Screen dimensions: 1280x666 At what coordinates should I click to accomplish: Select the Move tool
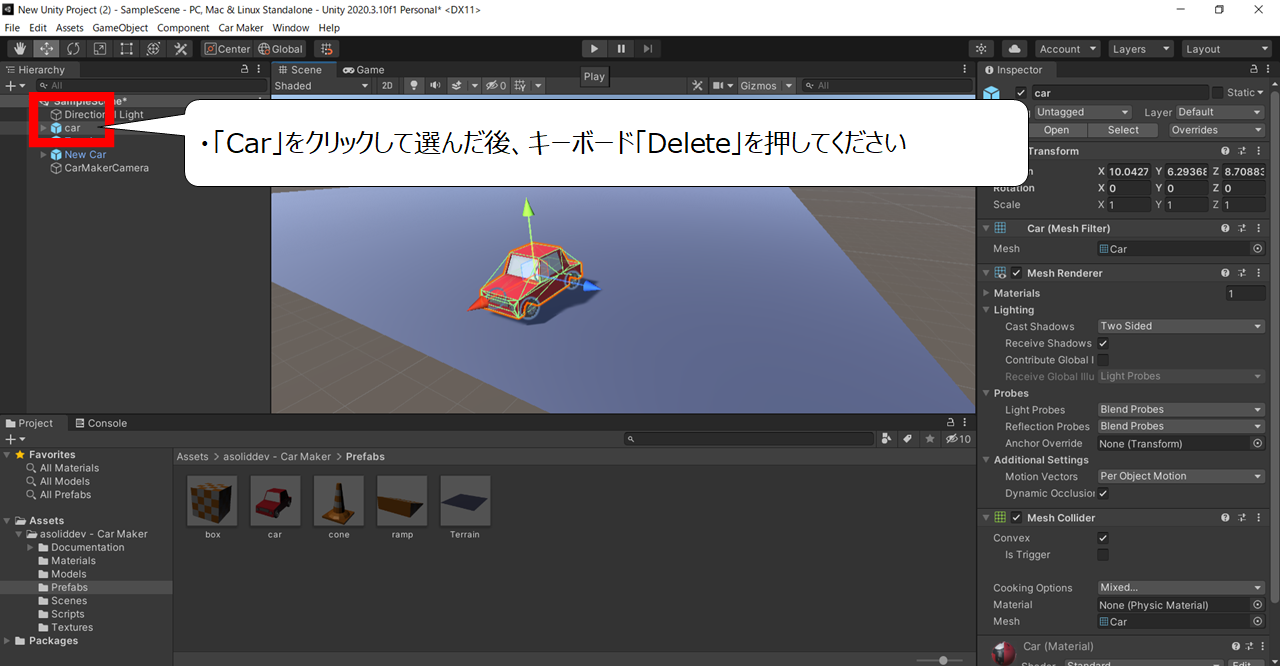tap(46, 49)
